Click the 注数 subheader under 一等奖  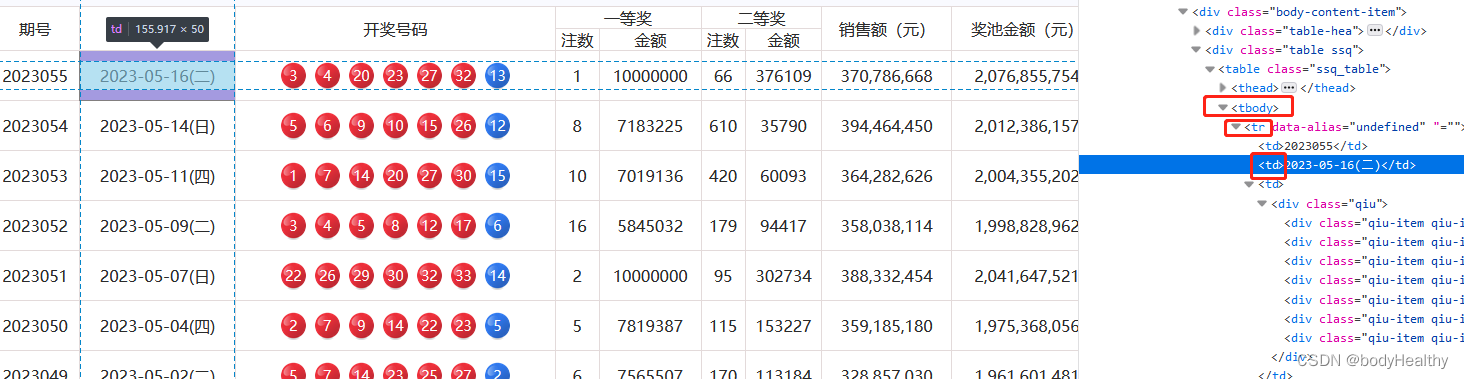(577, 41)
